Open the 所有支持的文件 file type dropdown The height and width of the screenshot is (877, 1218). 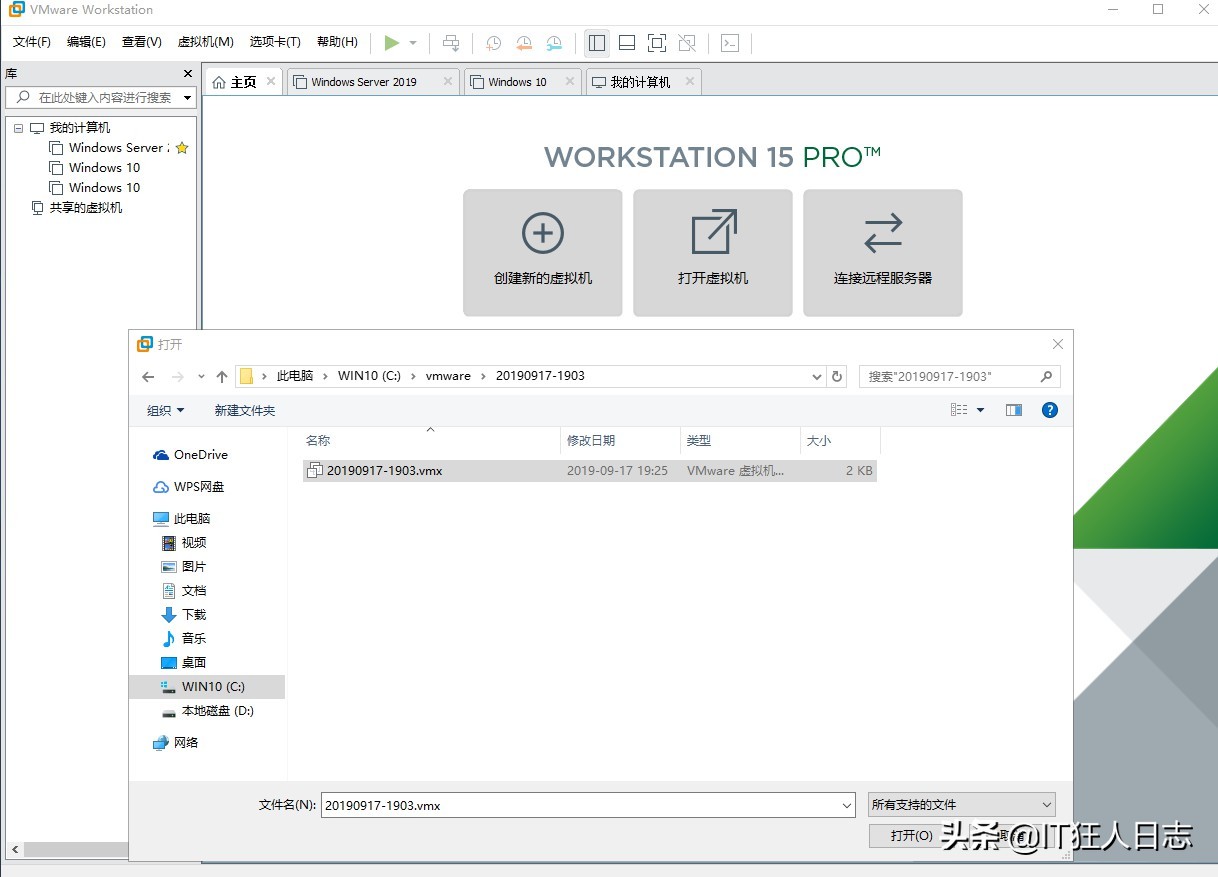[x=961, y=804]
